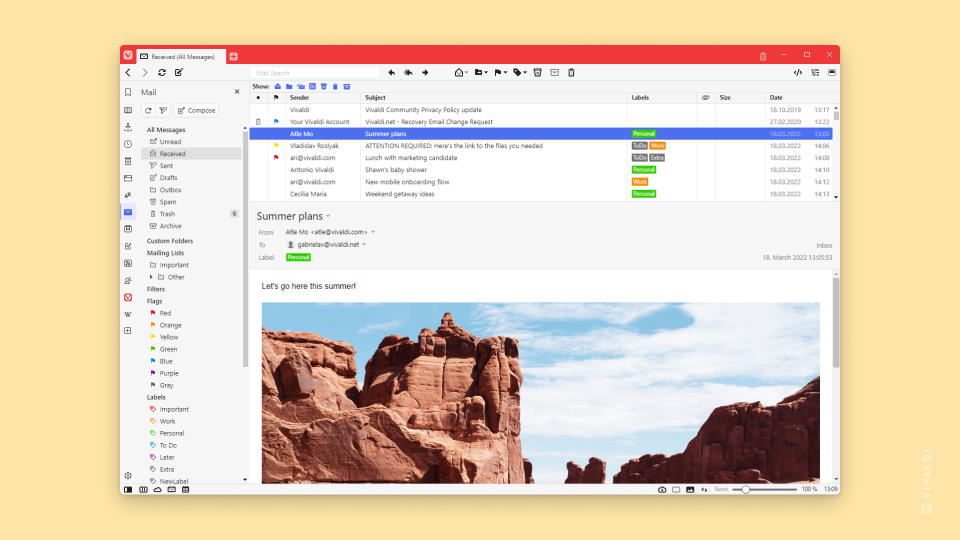The height and width of the screenshot is (540, 960).
Task: Toggle Show feeds filter icon
Action: point(312,87)
